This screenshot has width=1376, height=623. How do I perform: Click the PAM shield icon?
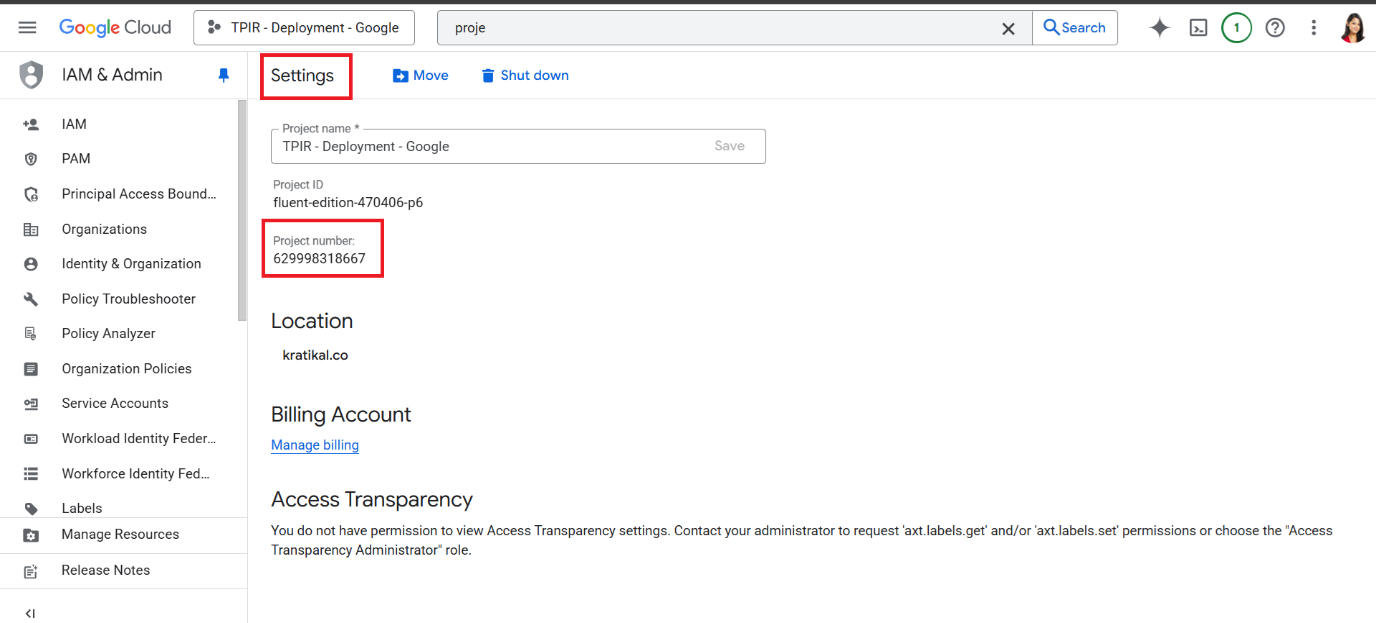click(x=31, y=159)
